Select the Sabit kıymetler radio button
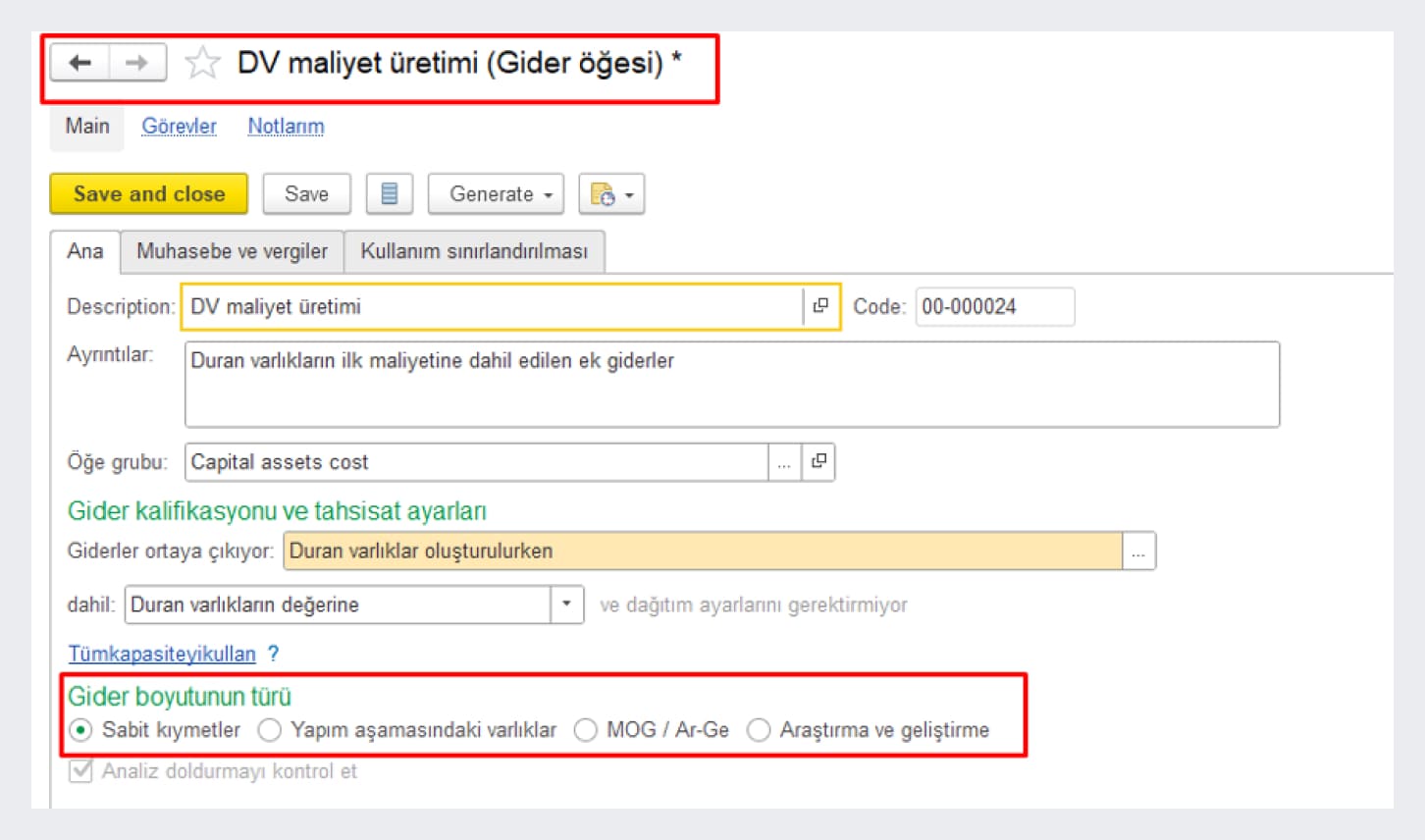The height and width of the screenshot is (840, 1425). click(x=81, y=730)
